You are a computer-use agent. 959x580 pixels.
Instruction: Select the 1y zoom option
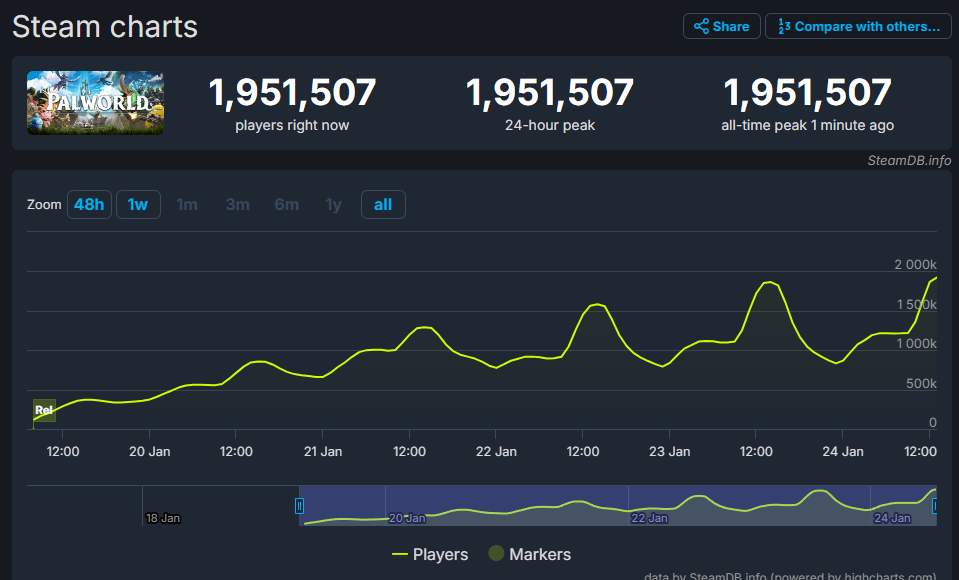333,204
